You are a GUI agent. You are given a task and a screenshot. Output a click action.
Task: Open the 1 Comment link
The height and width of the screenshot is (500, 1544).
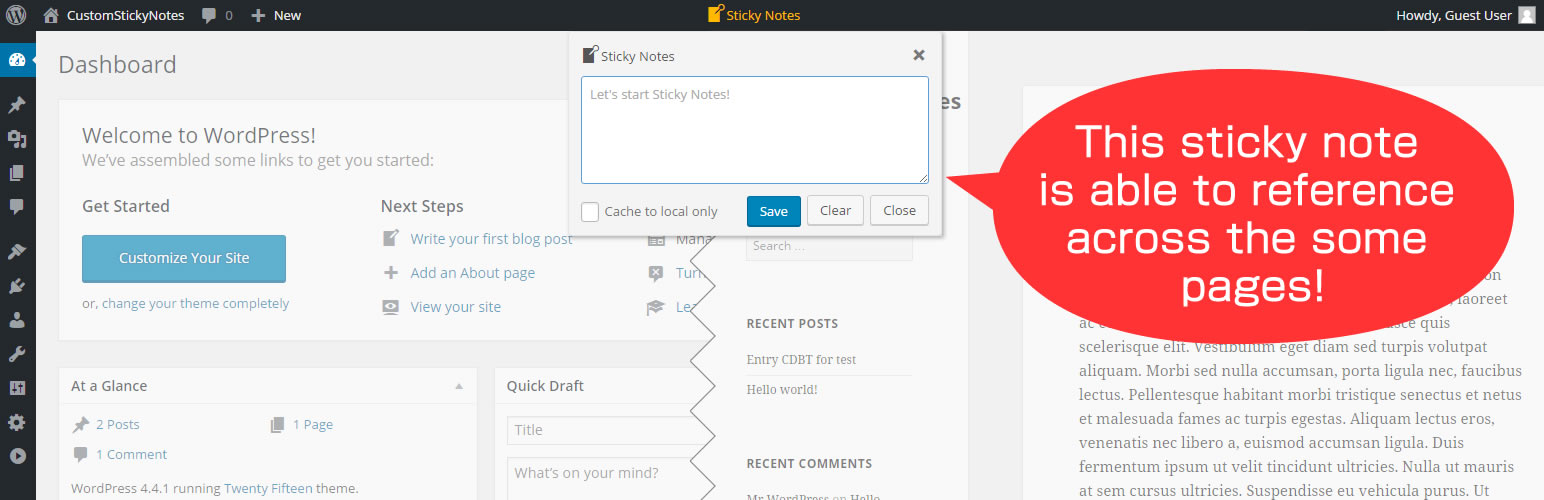pyautogui.click(x=132, y=454)
